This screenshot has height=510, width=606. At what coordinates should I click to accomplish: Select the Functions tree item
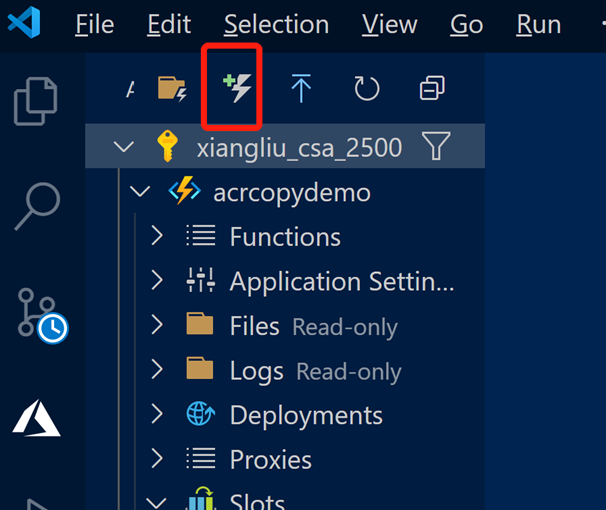pos(285,236)
